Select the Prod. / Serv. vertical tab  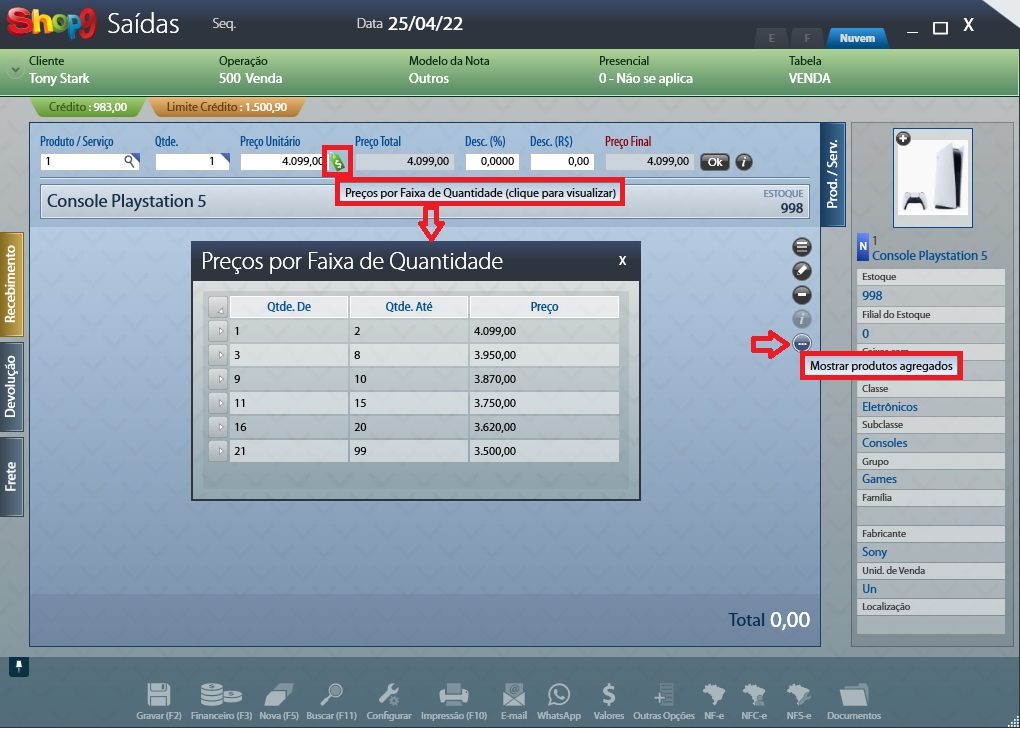pyautogui.click(x=833, y=174)
